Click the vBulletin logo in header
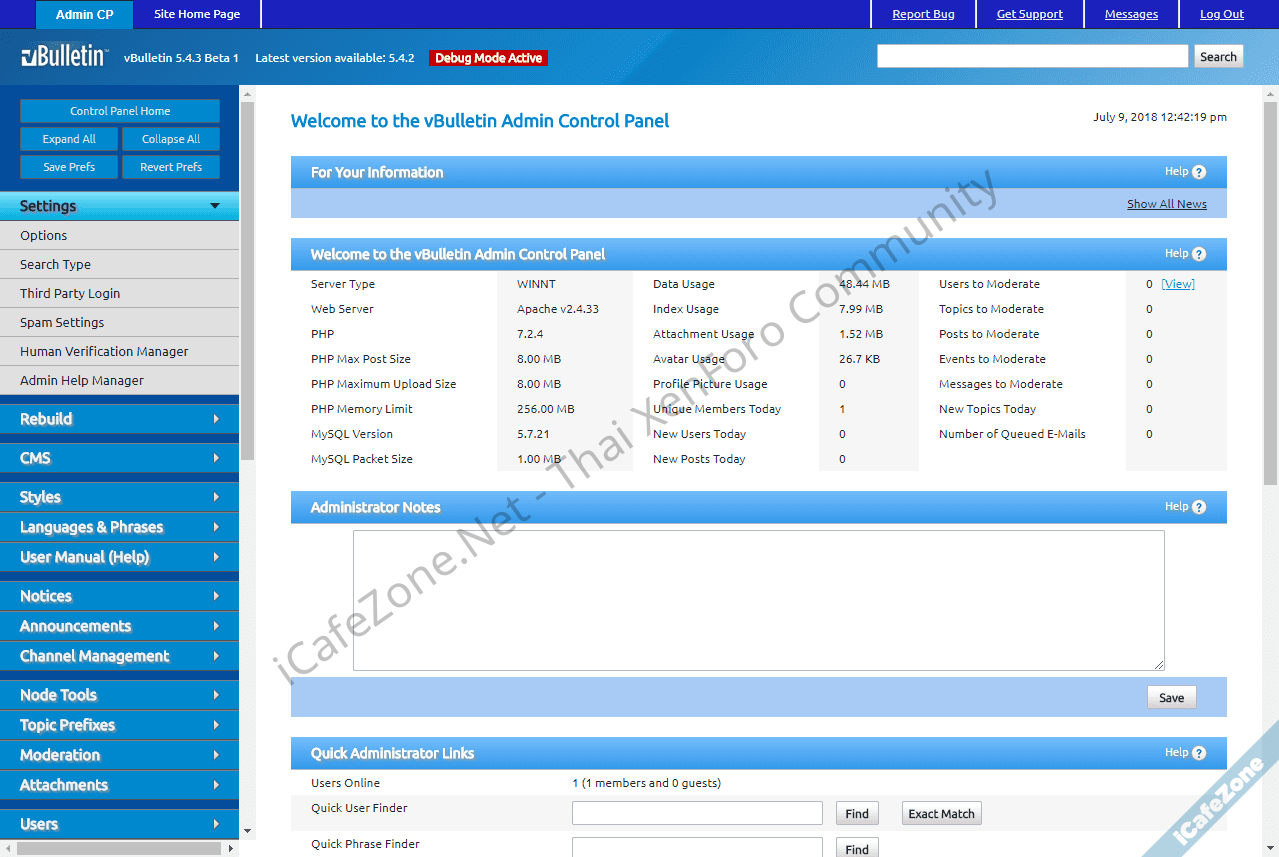The image size is (1279, 857). point(63,57)
